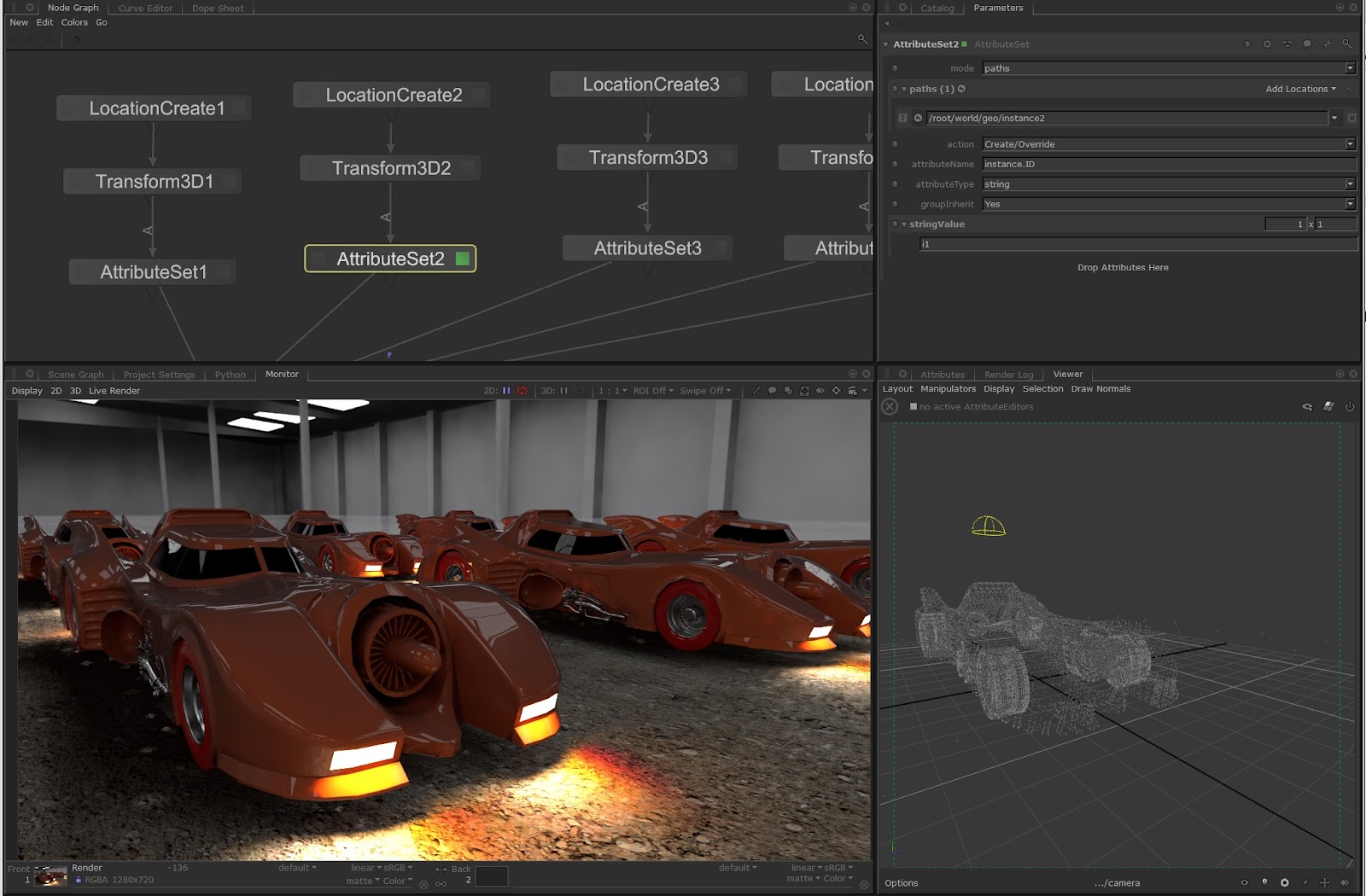Click the stringValue field containing i1
Viewport: 1366px width, 896px height.
(x=1138, y=244)
